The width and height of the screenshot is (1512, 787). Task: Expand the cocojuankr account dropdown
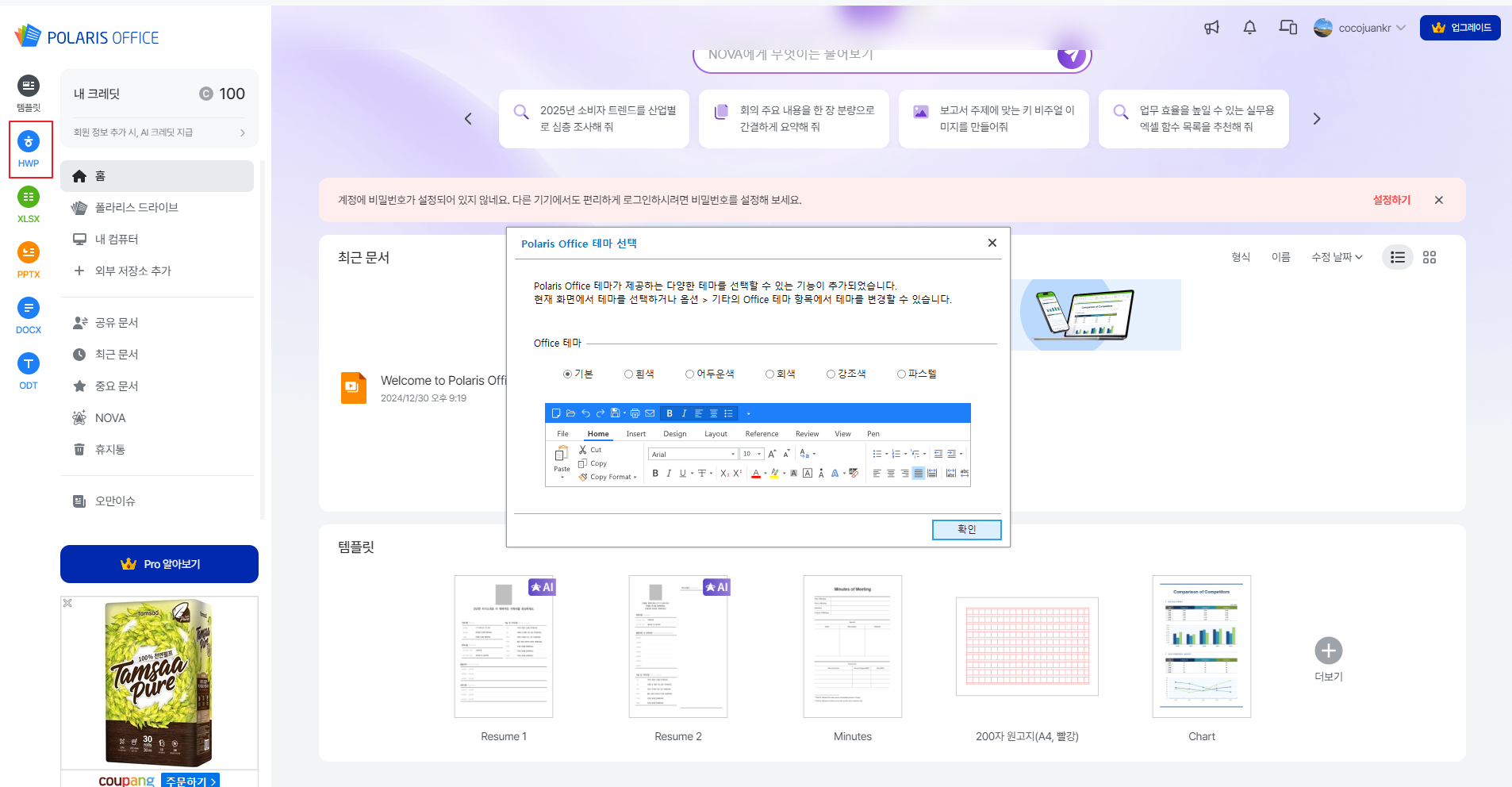[1401, 28]
